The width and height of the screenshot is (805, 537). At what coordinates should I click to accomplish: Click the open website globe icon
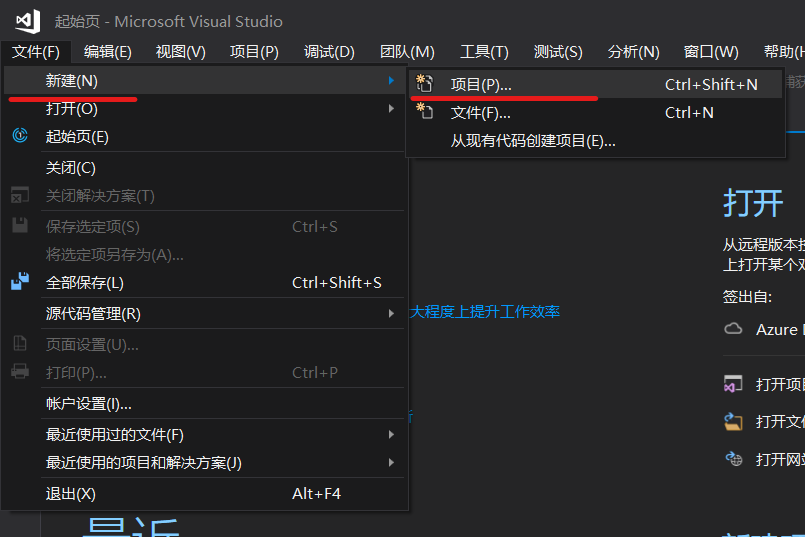[x=733, y=458]
